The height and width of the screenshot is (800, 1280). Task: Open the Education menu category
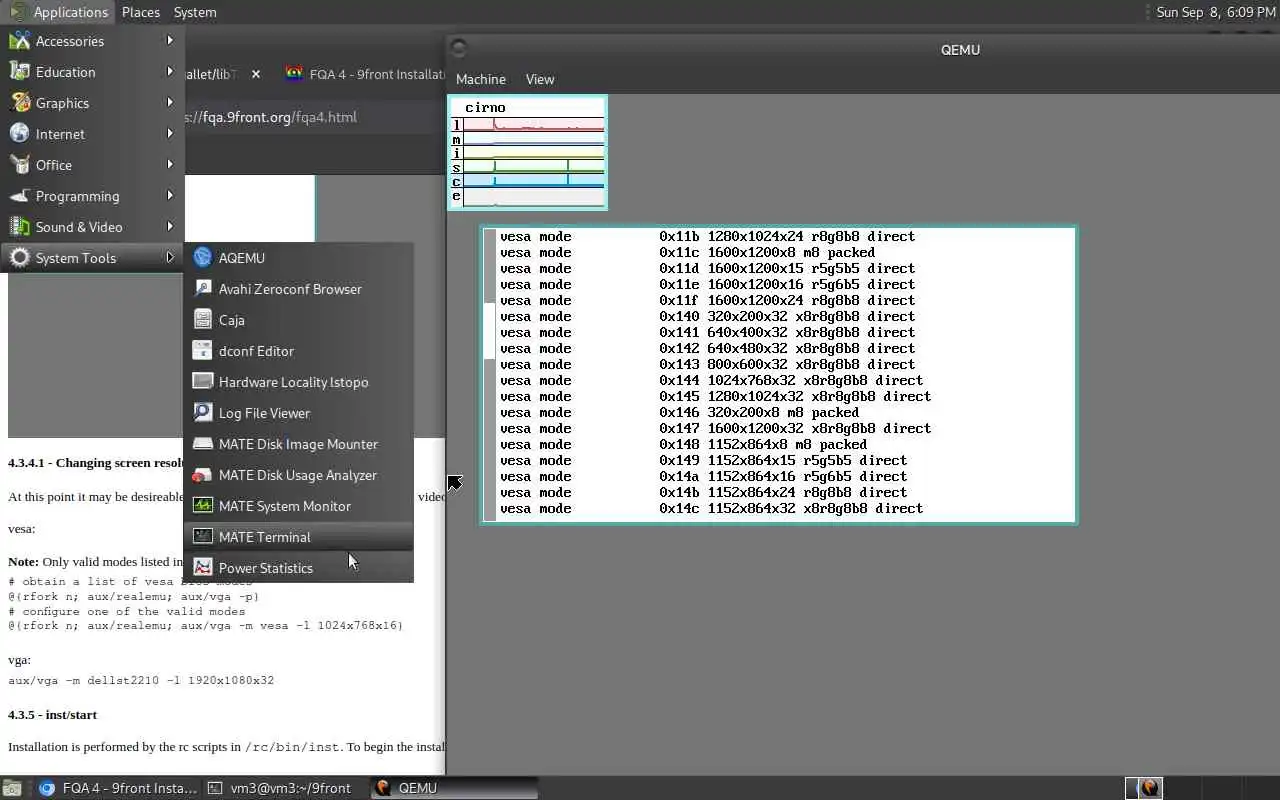(x=92, y=72)
